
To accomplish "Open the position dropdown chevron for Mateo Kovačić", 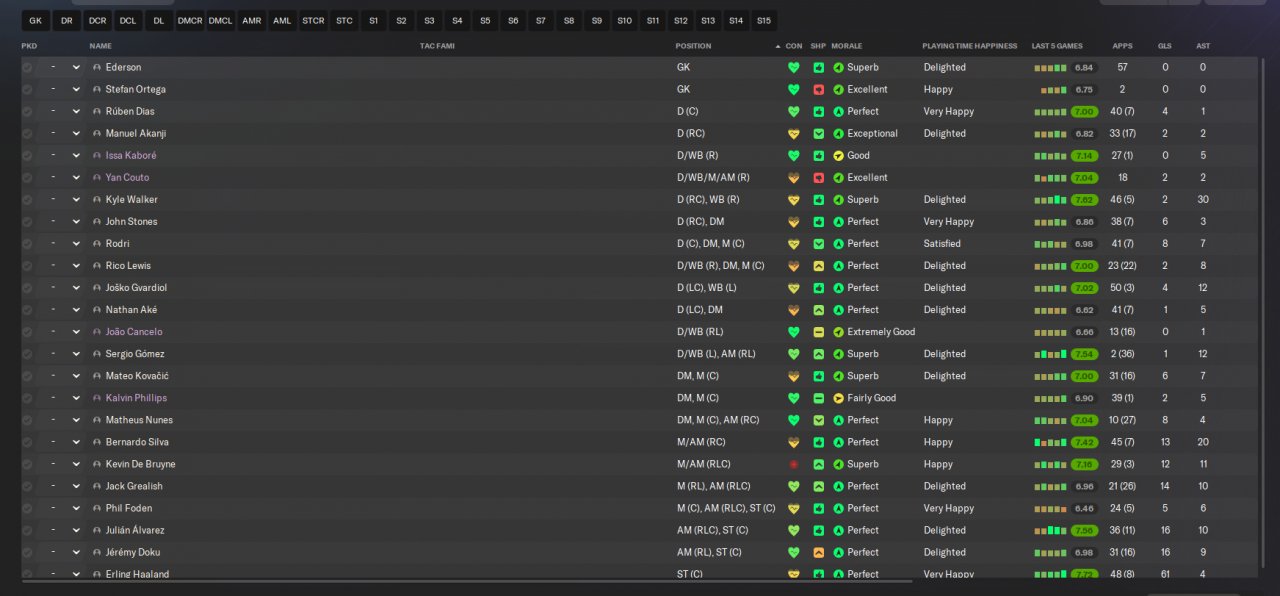I will click(x=76, y=376).
